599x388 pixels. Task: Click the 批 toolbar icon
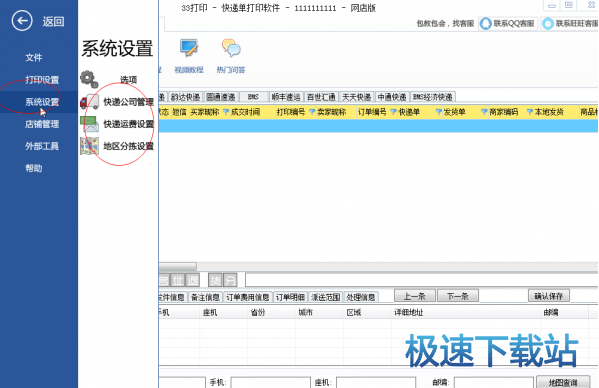coord(178,280)
